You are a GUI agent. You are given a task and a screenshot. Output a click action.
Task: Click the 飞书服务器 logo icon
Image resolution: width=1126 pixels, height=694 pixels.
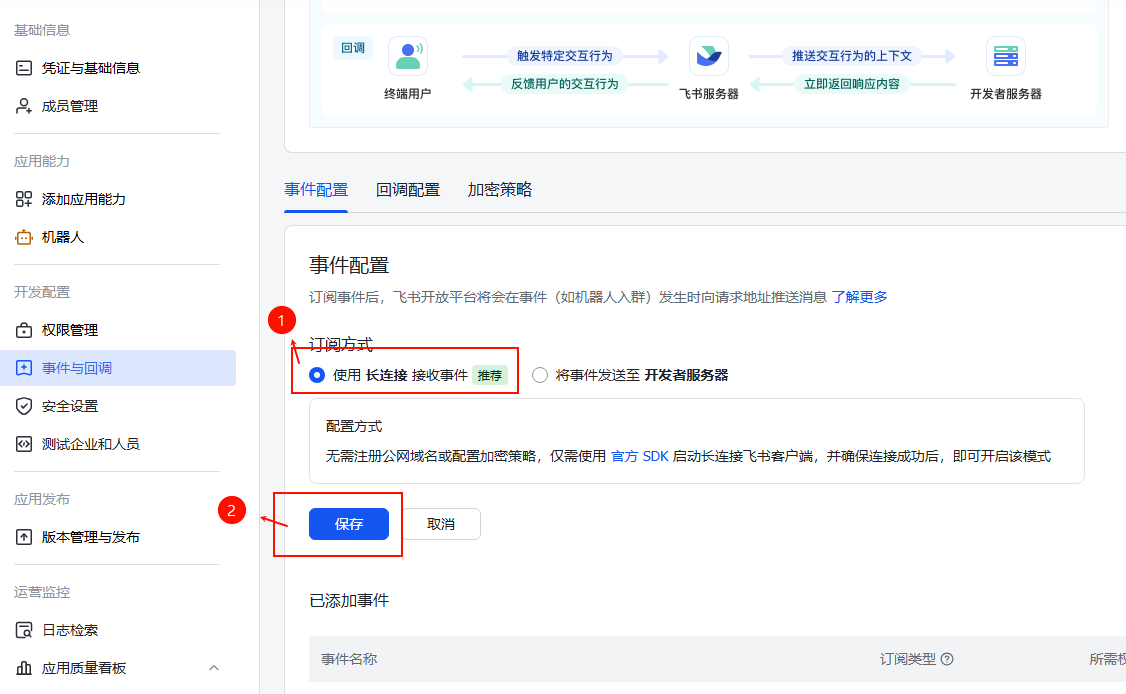click(709, 56)
